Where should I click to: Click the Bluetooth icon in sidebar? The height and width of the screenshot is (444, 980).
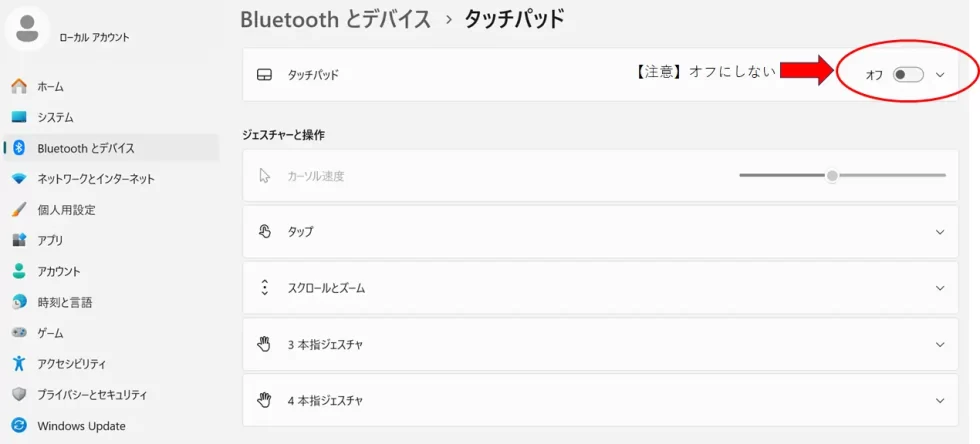18,148
